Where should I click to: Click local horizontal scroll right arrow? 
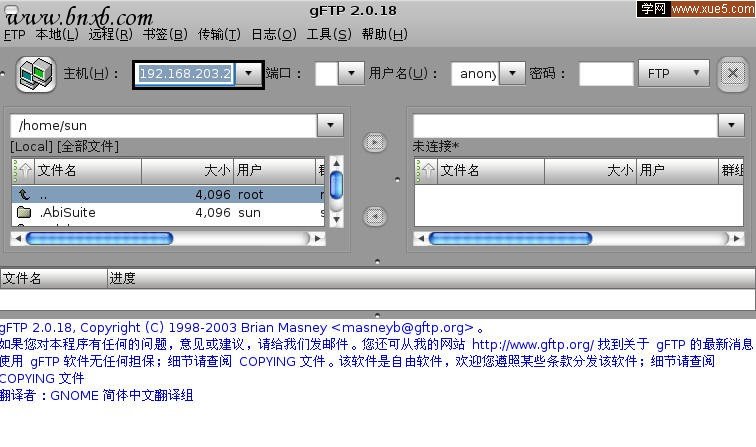click(318, 238)
